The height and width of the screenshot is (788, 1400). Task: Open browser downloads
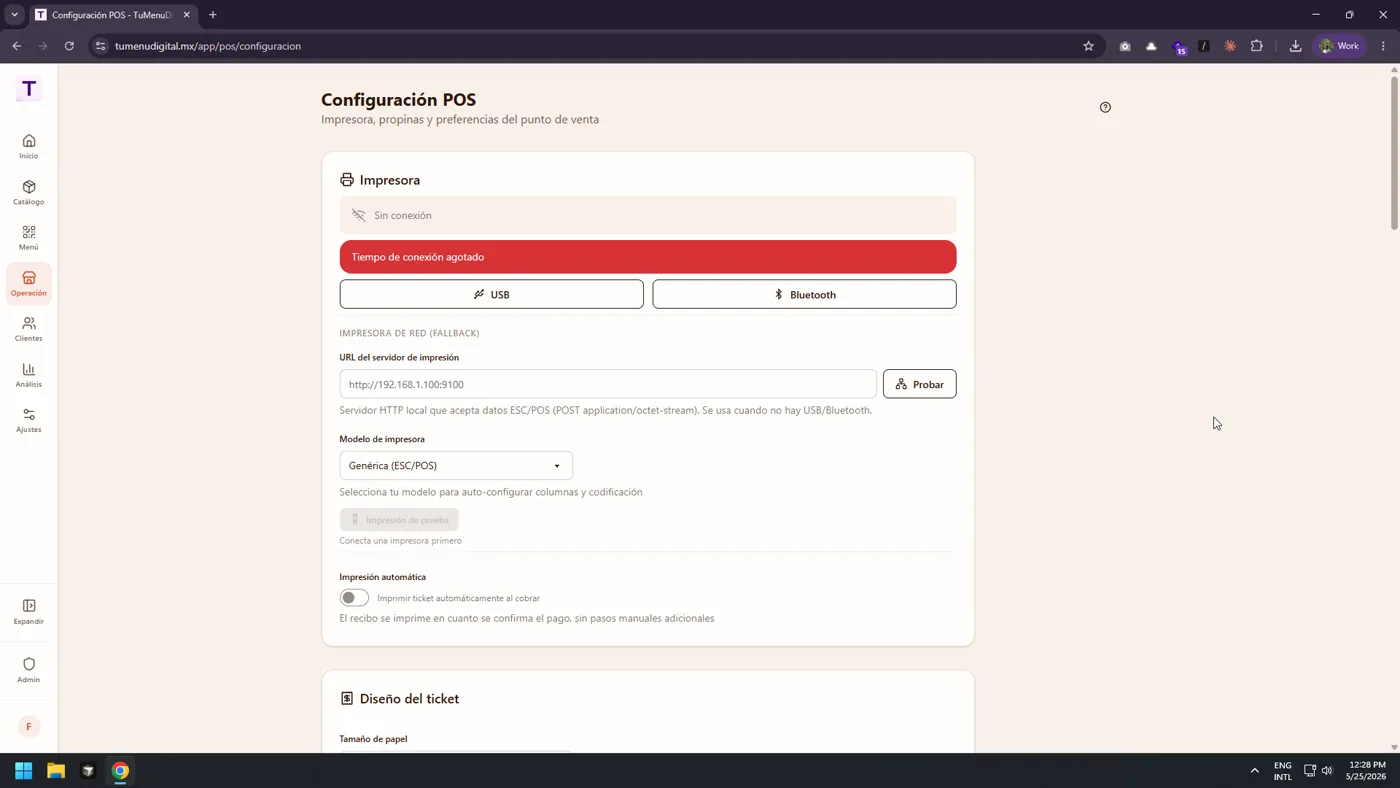pos(1295,46)
